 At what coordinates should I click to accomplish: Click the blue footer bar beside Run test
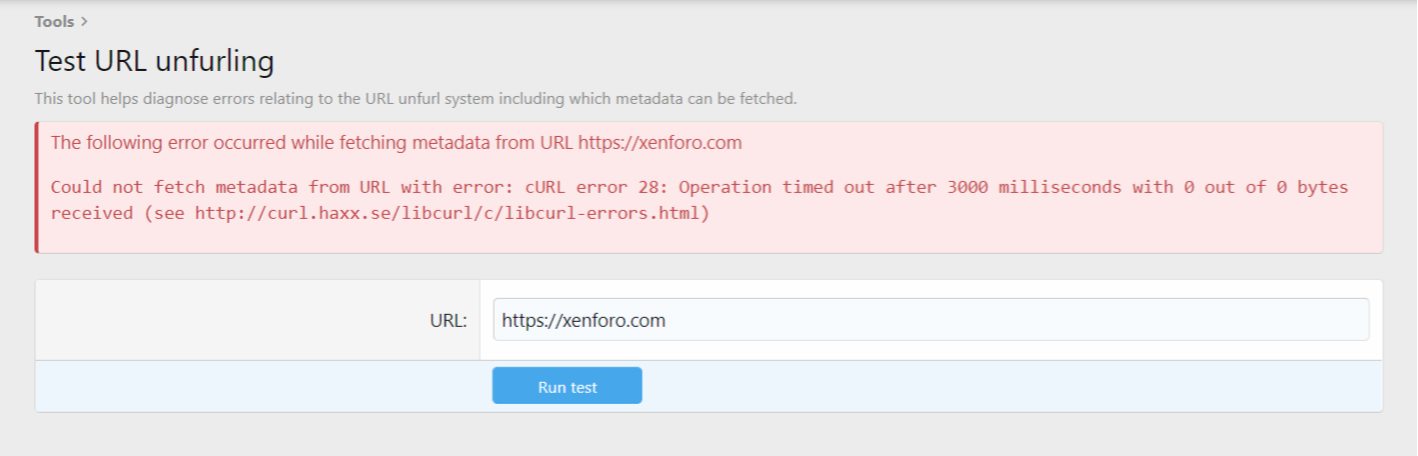pyautogui.click(x=1000, y=386)
